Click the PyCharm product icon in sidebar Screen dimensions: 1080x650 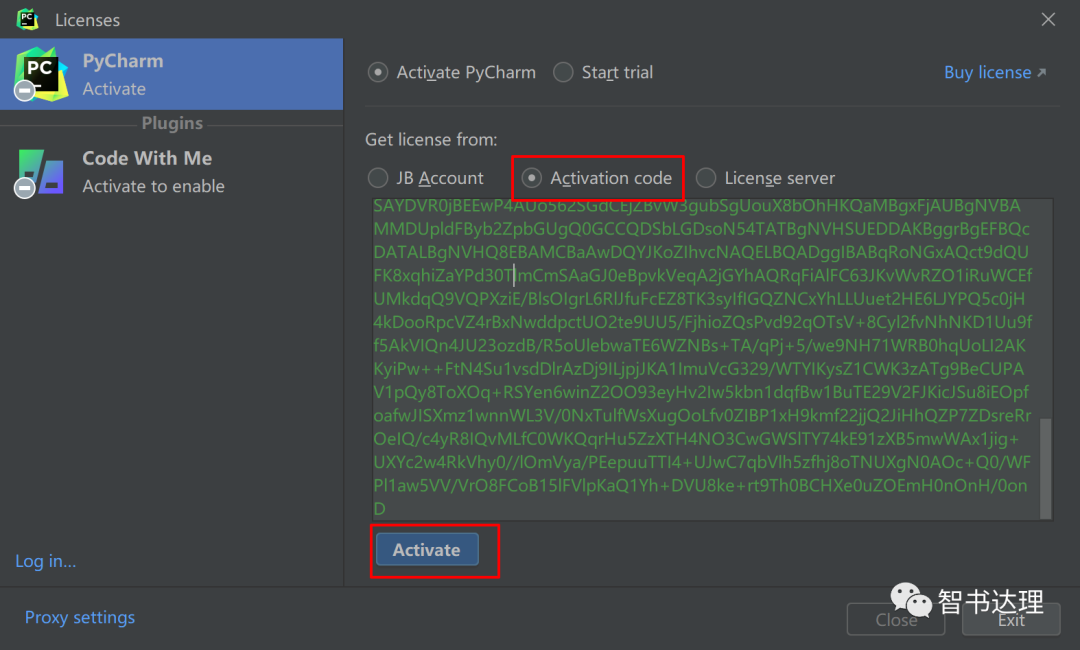point(39,73)
